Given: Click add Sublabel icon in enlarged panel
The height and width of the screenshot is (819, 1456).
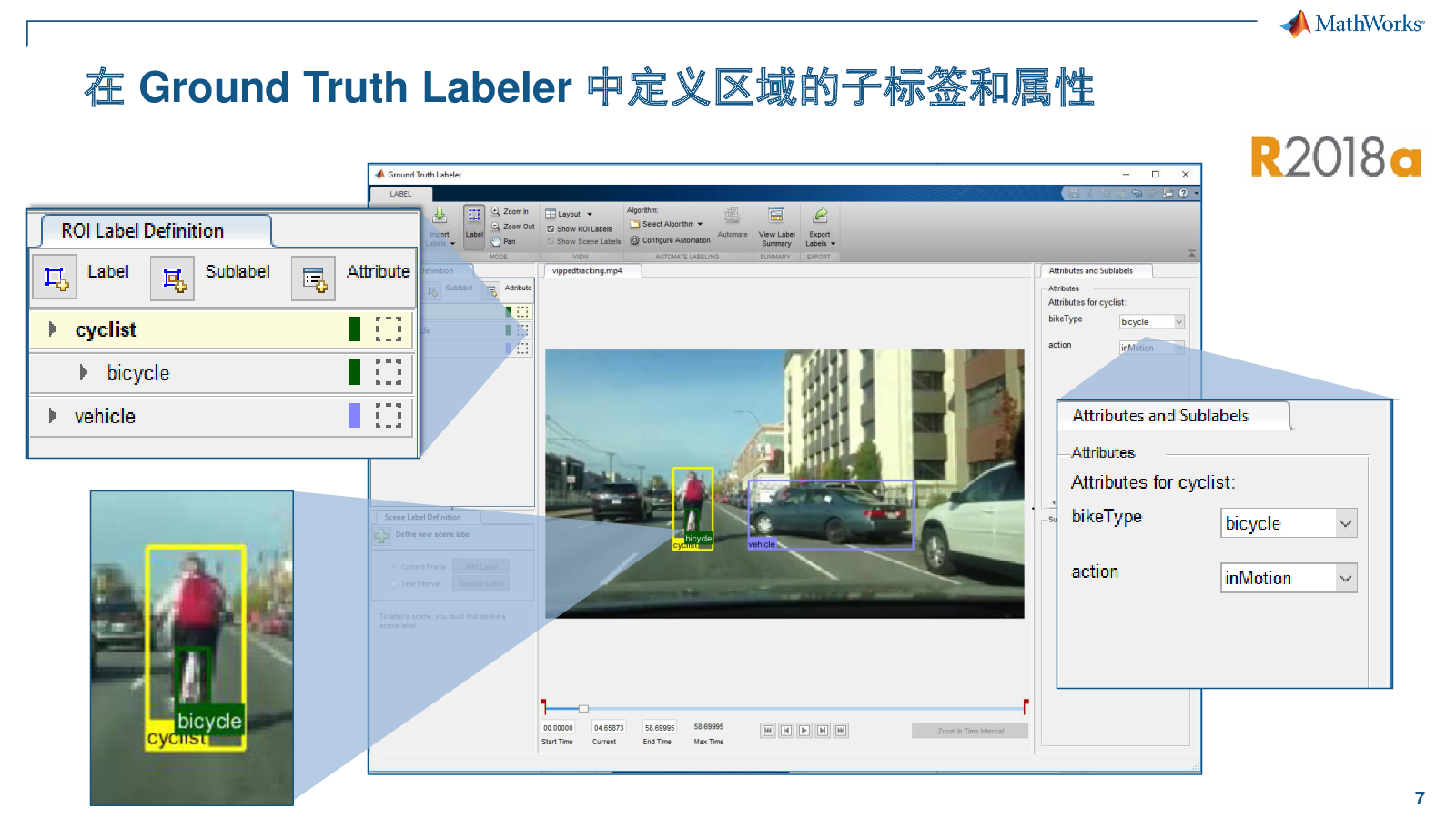Looking at the screenshot, I should [173, 278].
